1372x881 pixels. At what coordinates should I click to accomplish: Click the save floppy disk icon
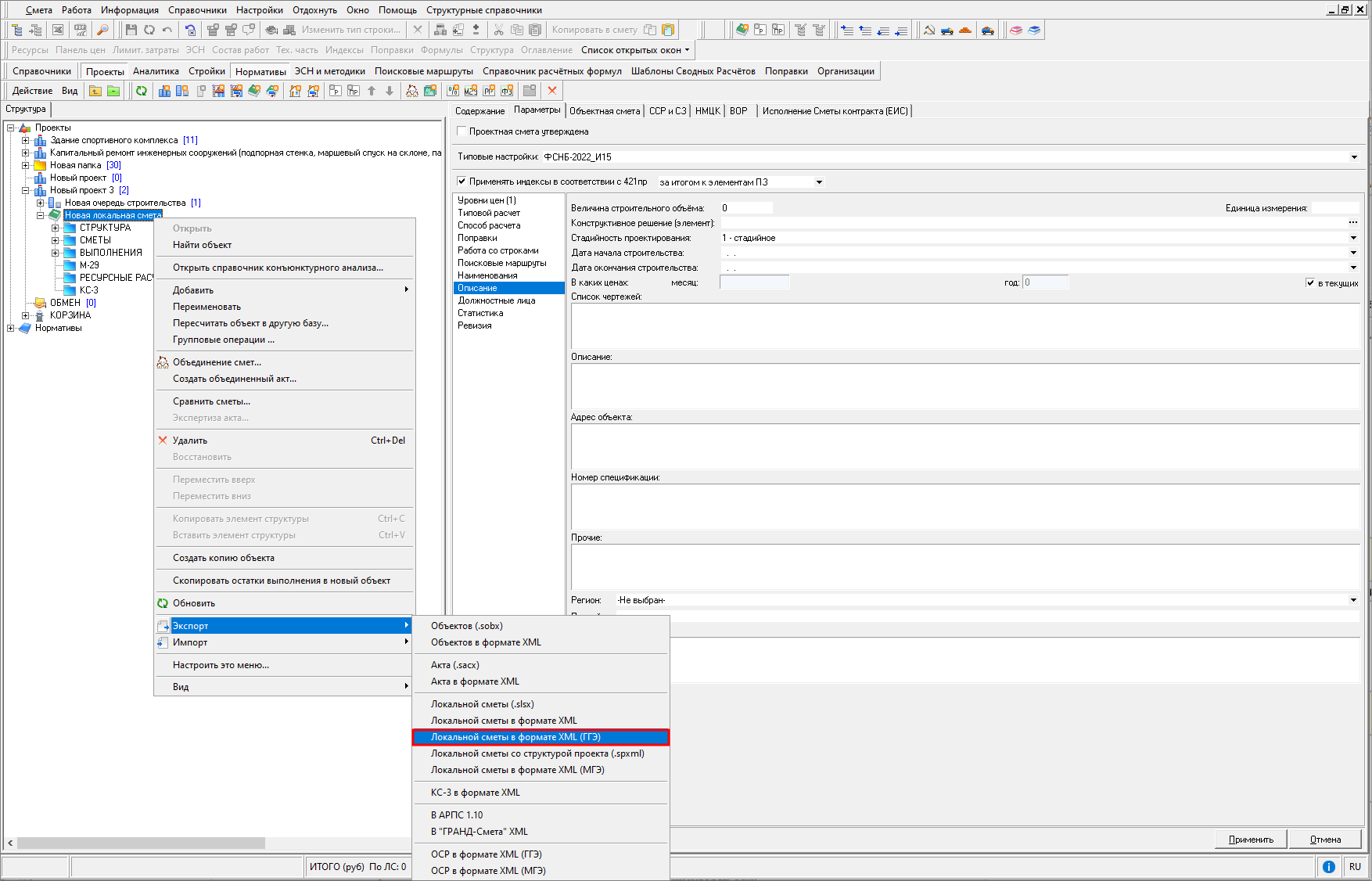click(x=131, y=30)
